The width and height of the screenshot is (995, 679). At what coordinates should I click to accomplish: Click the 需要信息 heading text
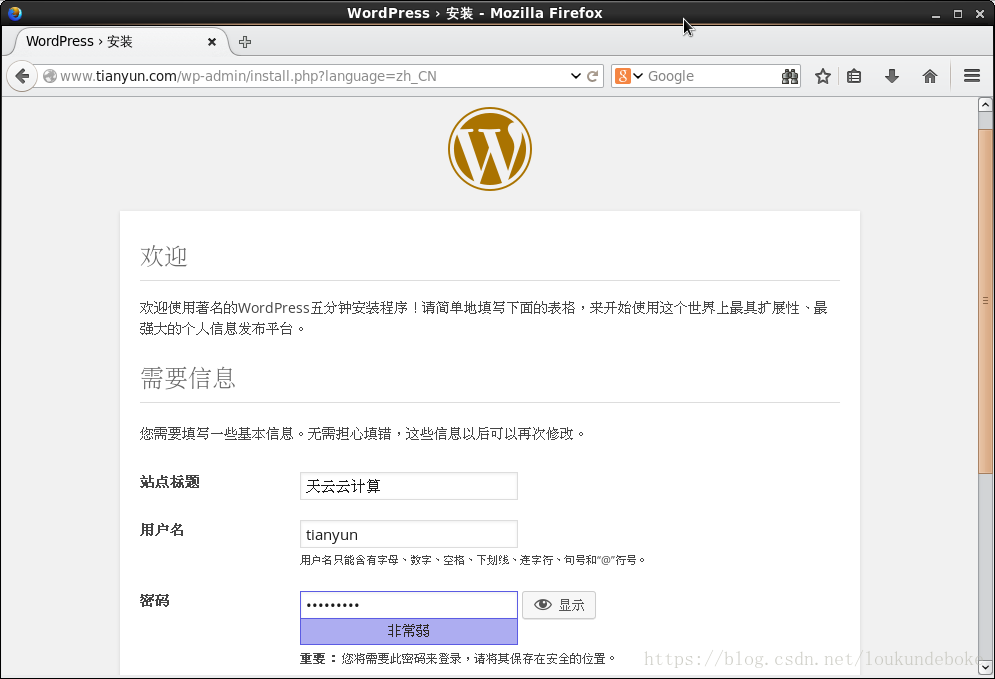pos(188,378)
